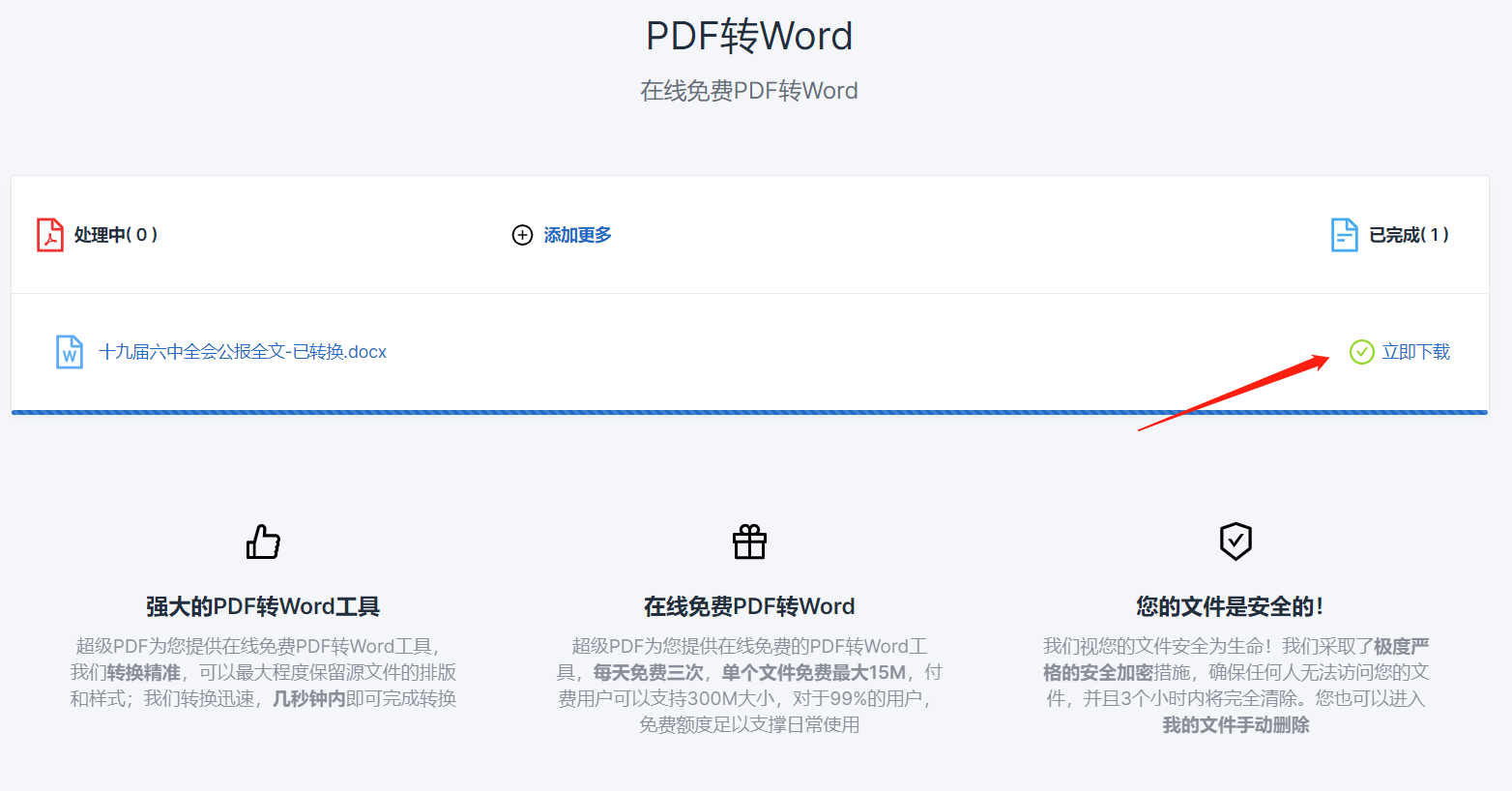The height and width of the screenshot is (791, 1512).
Task: Open the 已完成(1) completed list
Action: coord(1410,235)
